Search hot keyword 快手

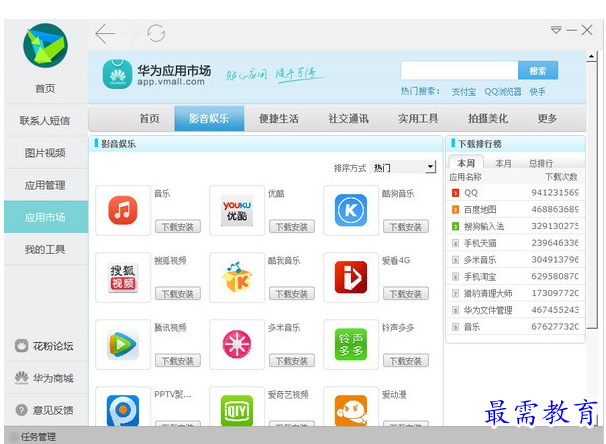click(x=538, y=92)
